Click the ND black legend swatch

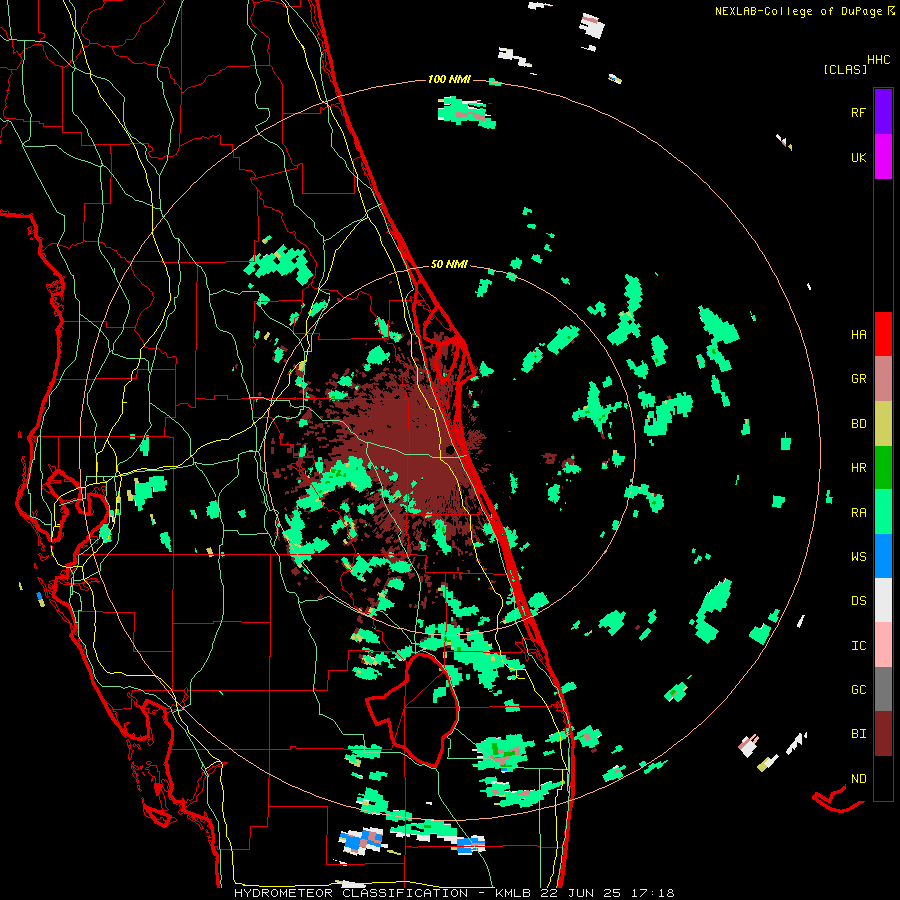tap(883, 778)
